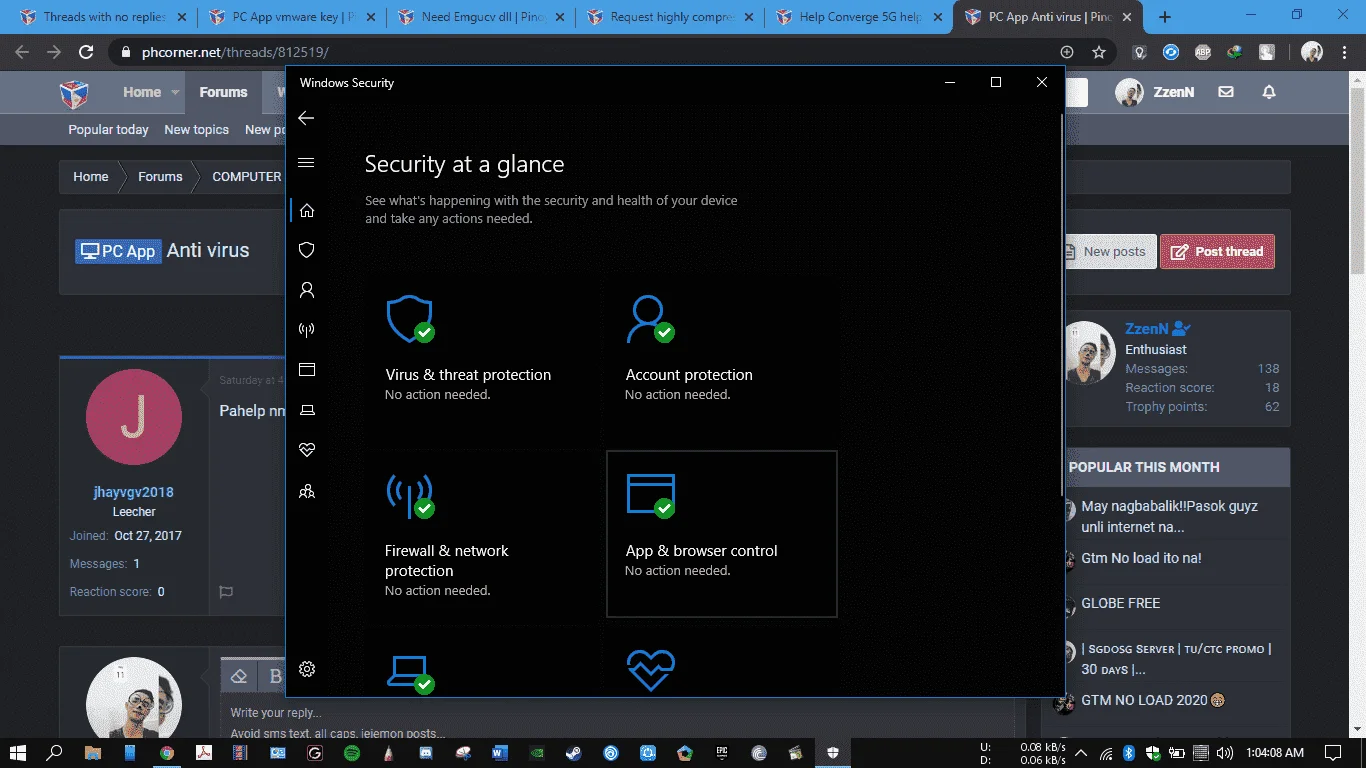Open Virus & threat shield icon in sidebar
Screen dimensions: 1366x768
coord(307,250)
